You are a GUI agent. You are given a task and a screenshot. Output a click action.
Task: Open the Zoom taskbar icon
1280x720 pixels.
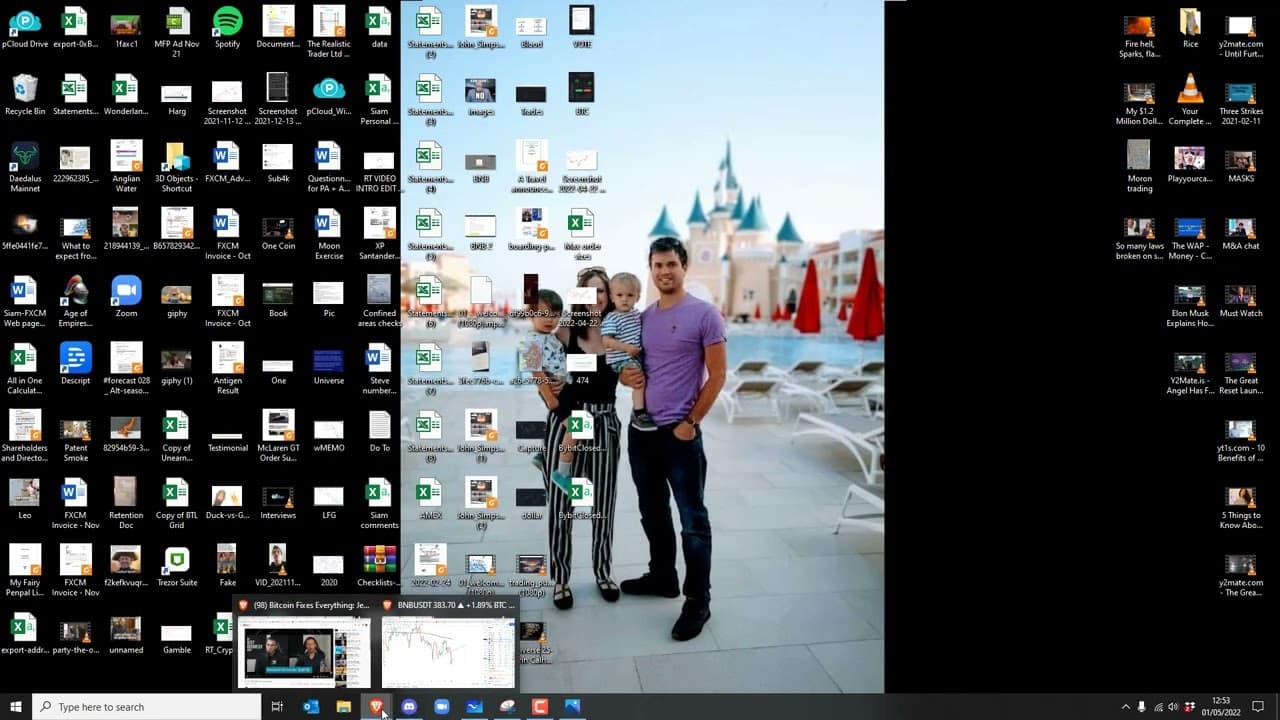(x=442, y=707)
